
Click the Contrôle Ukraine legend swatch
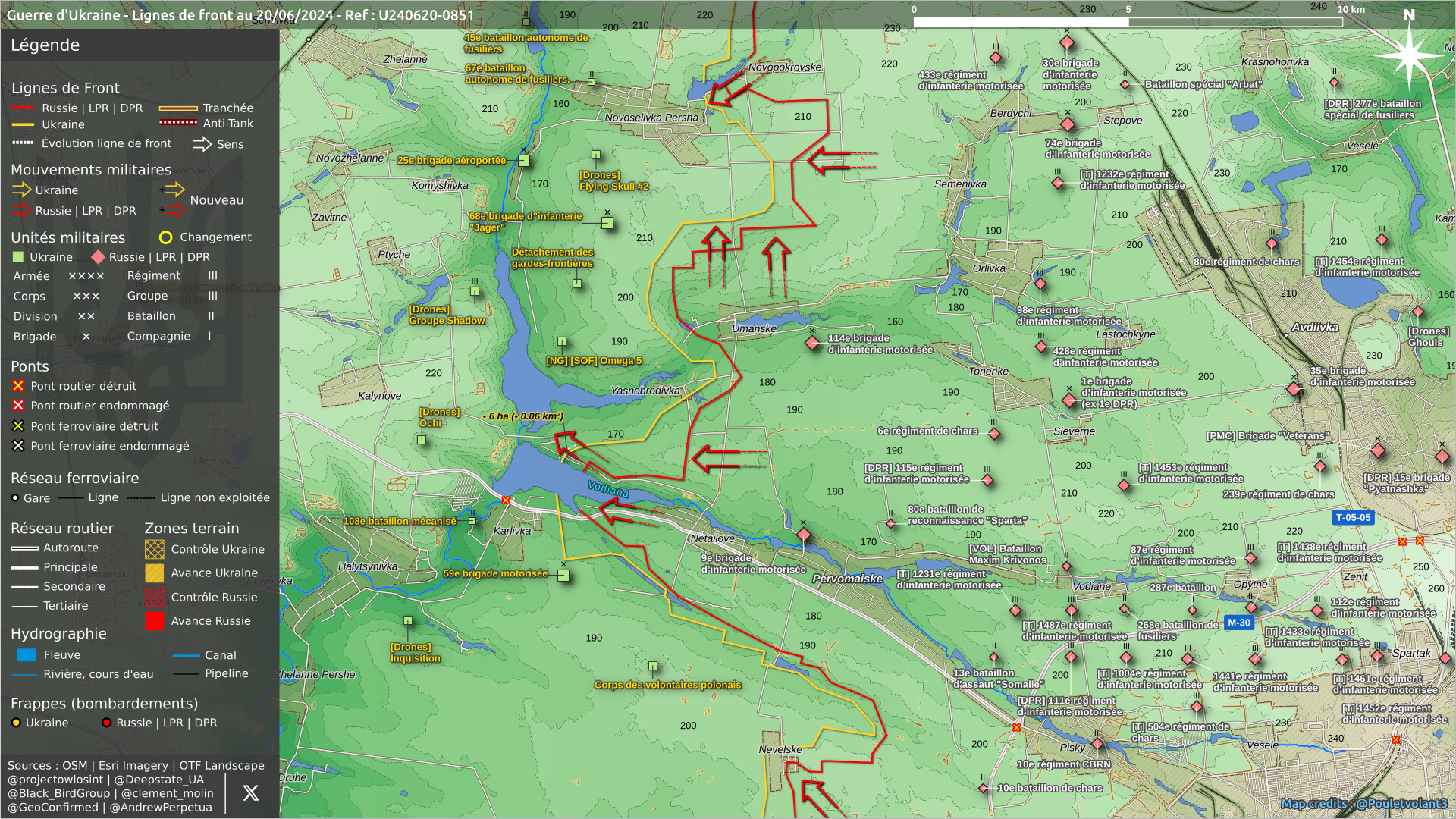click(154, 549)
